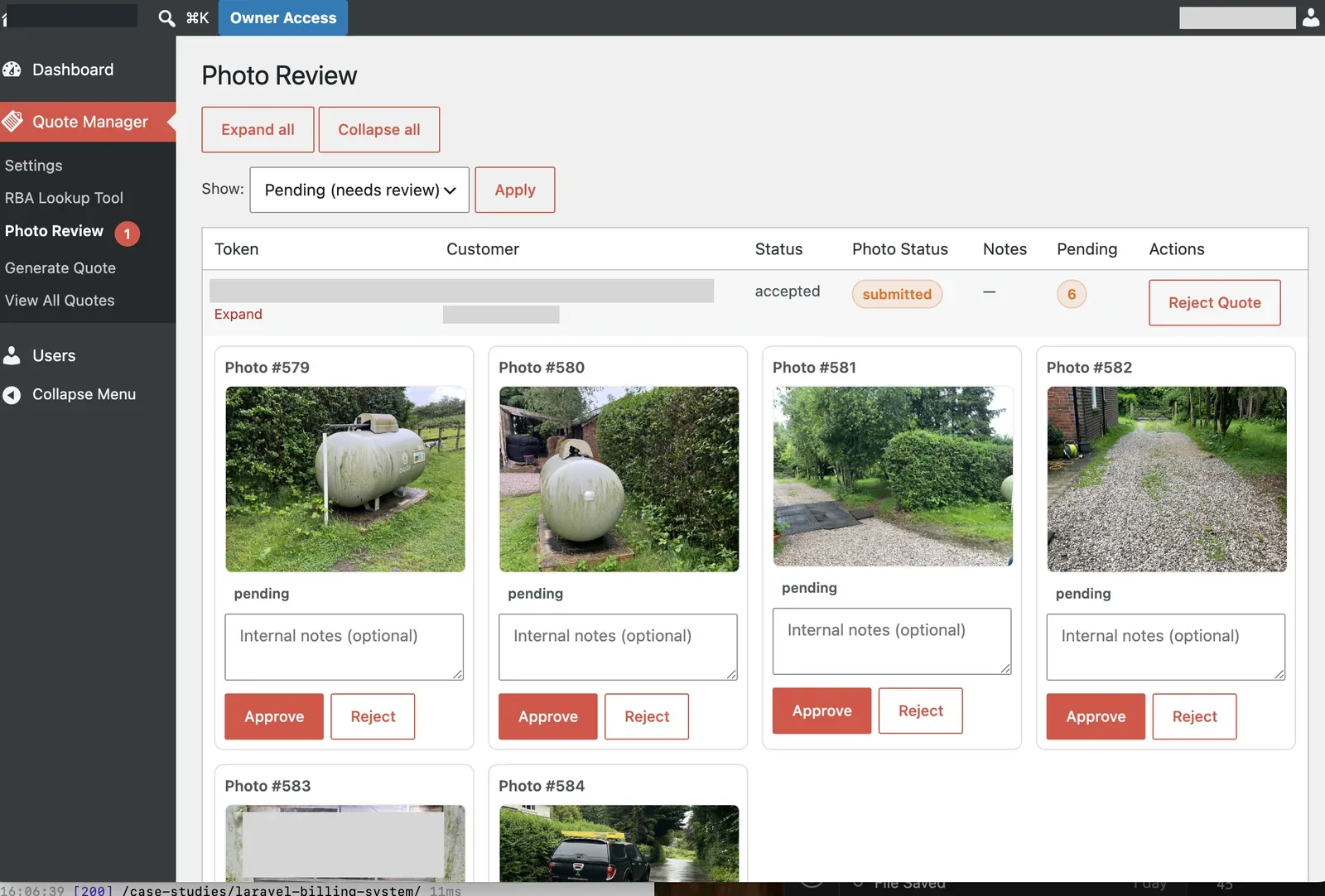Open the Photo #584 vehicle thumbnail
The height and width of the screenshot is (896, 1325).
pyautogui.click(x=619, y=843)
